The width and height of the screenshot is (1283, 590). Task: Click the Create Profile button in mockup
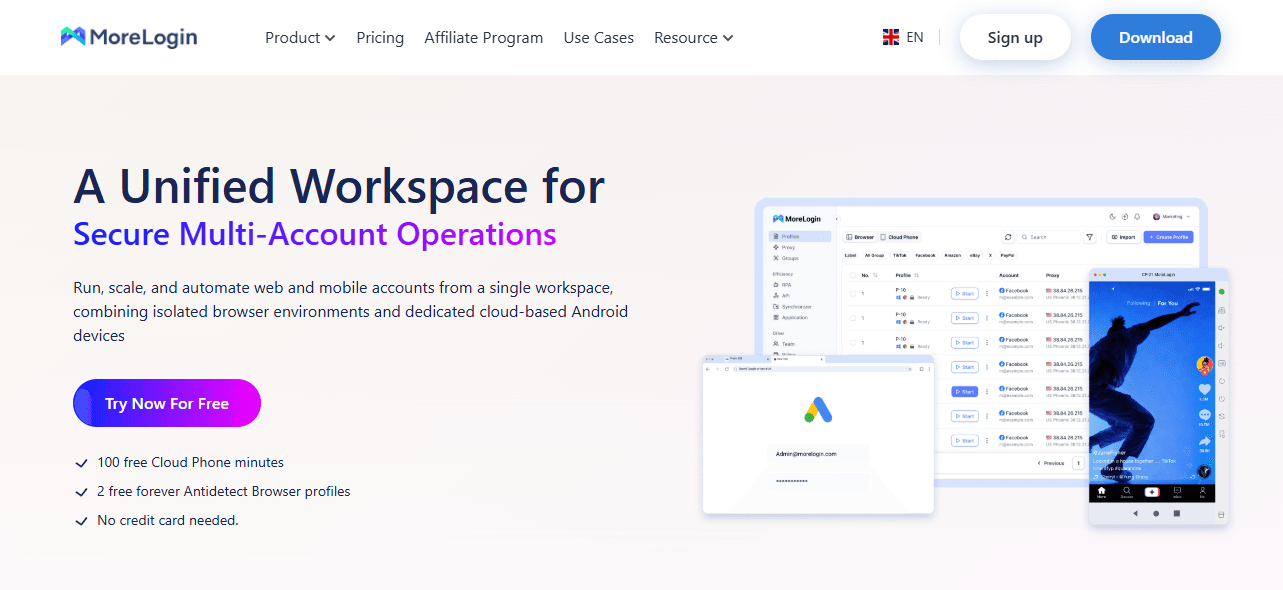1168,237
